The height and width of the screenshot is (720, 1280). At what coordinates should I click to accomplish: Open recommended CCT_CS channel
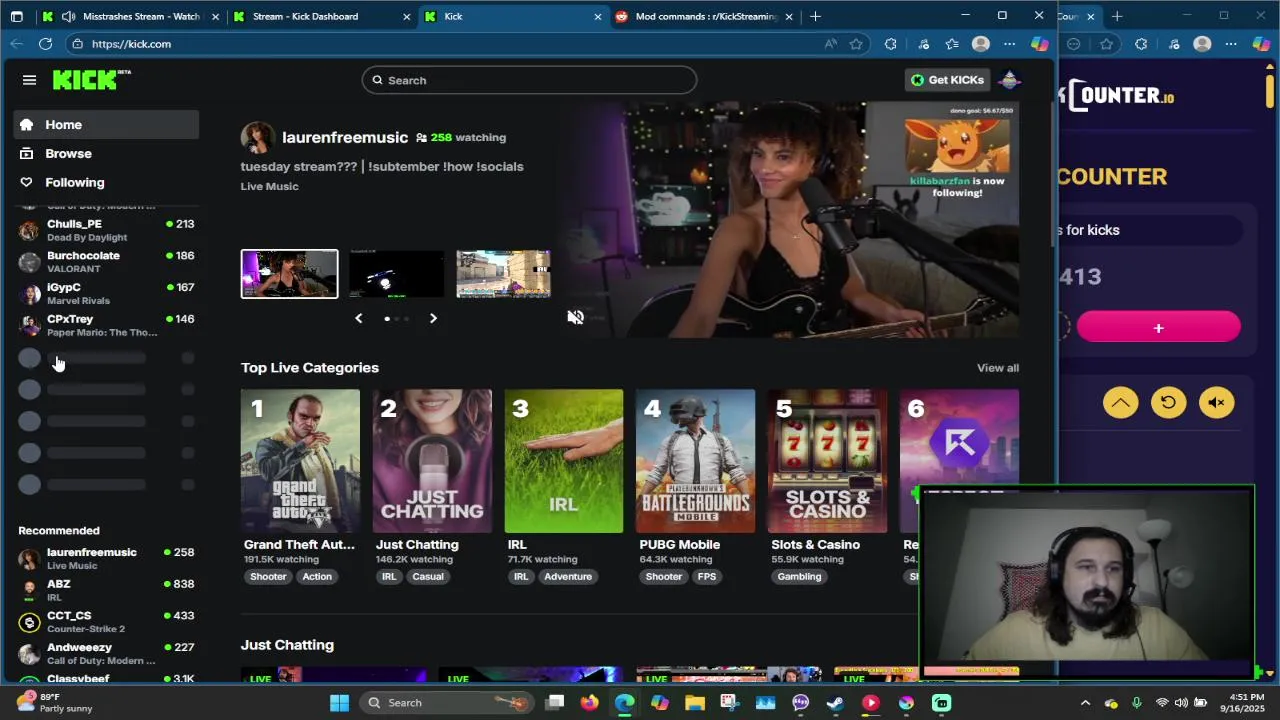[106, 622]
